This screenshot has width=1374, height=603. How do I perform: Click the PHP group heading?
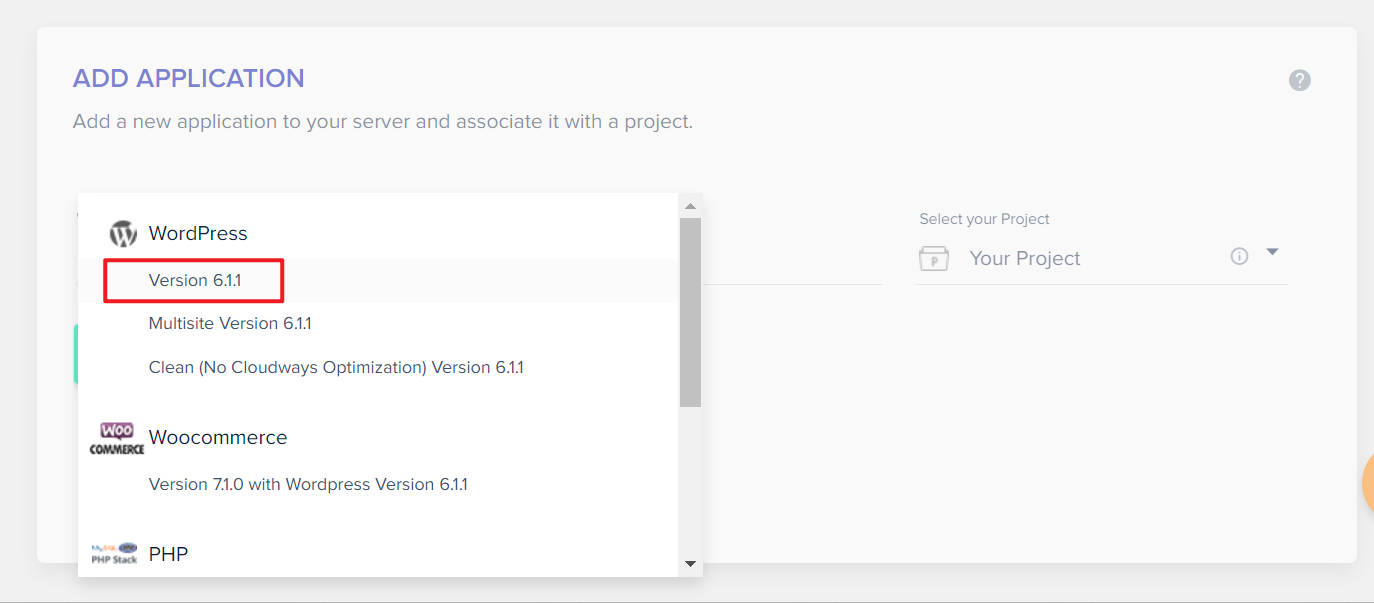coord(168,554)
